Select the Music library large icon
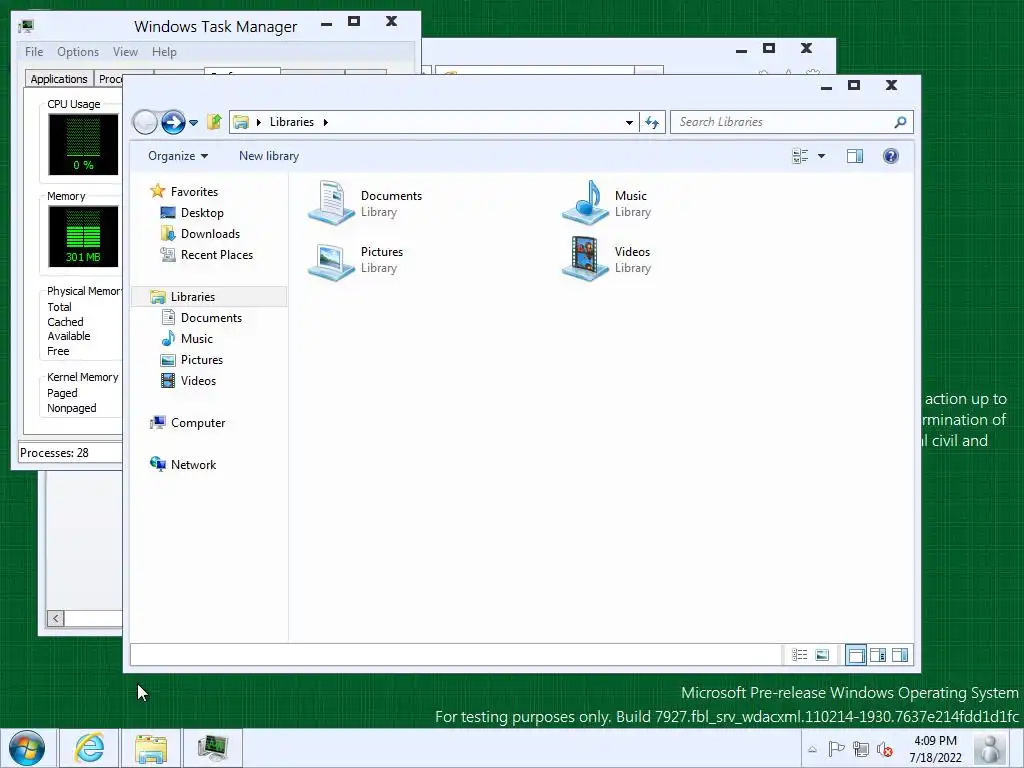Image resolution: width=1024 pixels, height=768 pixels. (586, 203)
